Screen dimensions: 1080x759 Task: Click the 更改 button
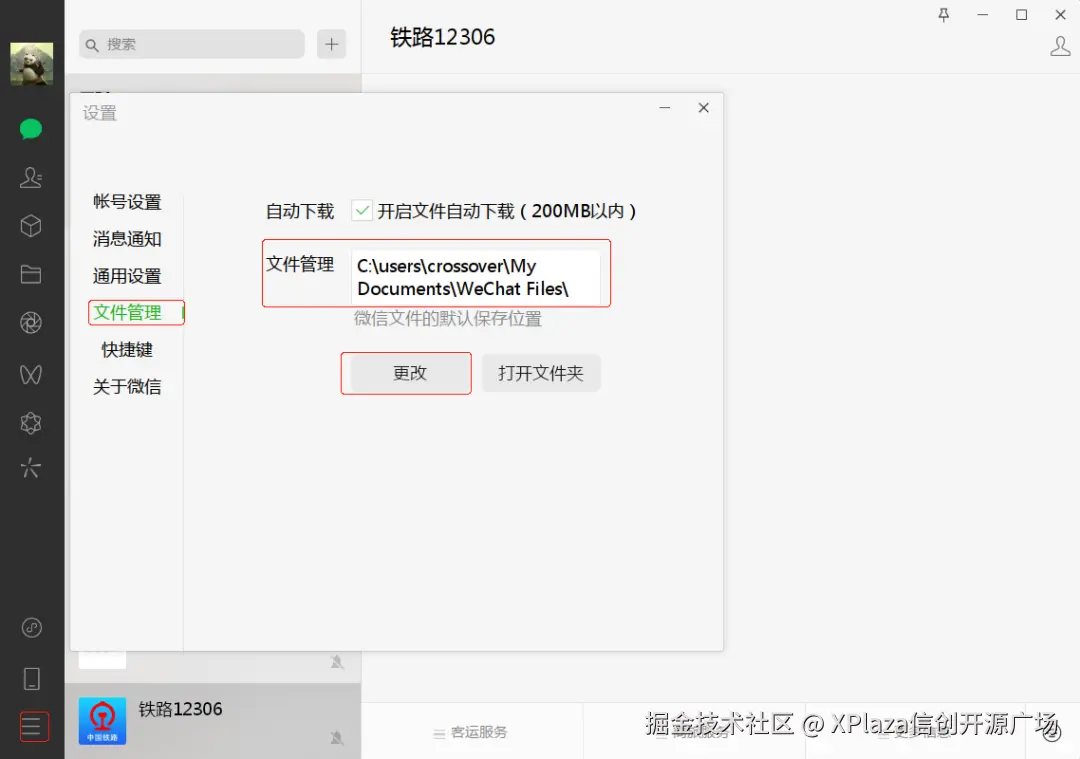[x=410, y=373]
